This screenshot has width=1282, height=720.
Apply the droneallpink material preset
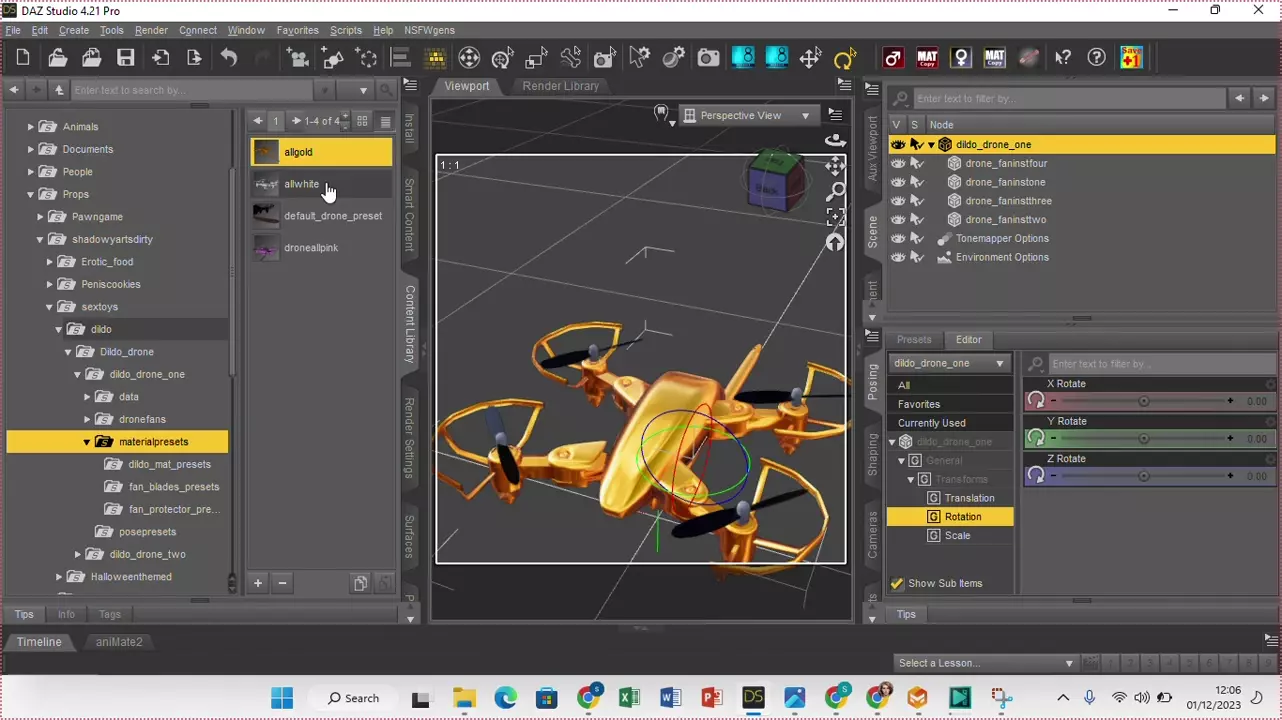click(x=310, y=248)
